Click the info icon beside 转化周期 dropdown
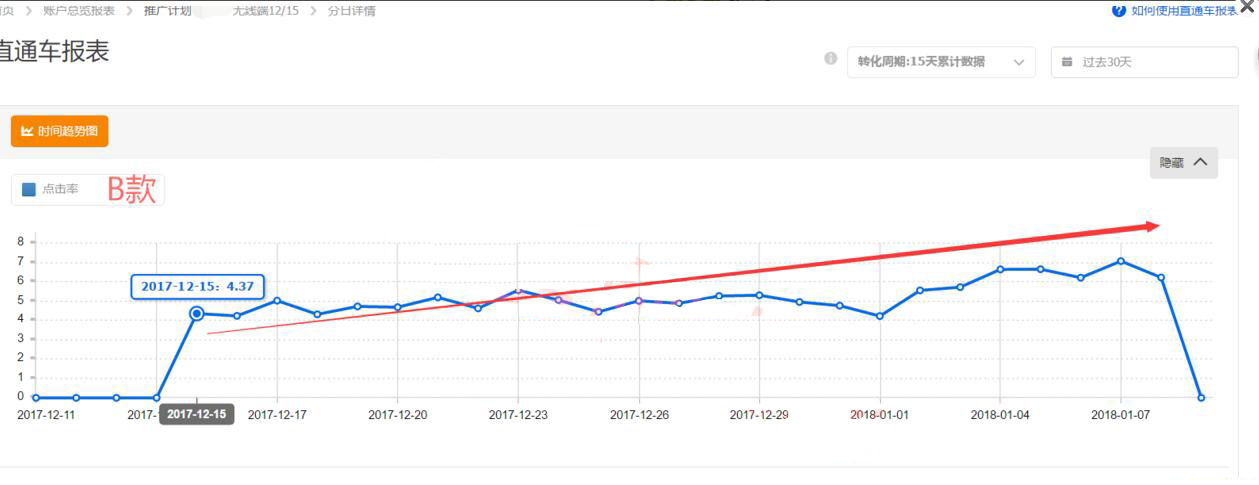Image resolution: width=1259 pixels, height=485 pixels. 830,59
